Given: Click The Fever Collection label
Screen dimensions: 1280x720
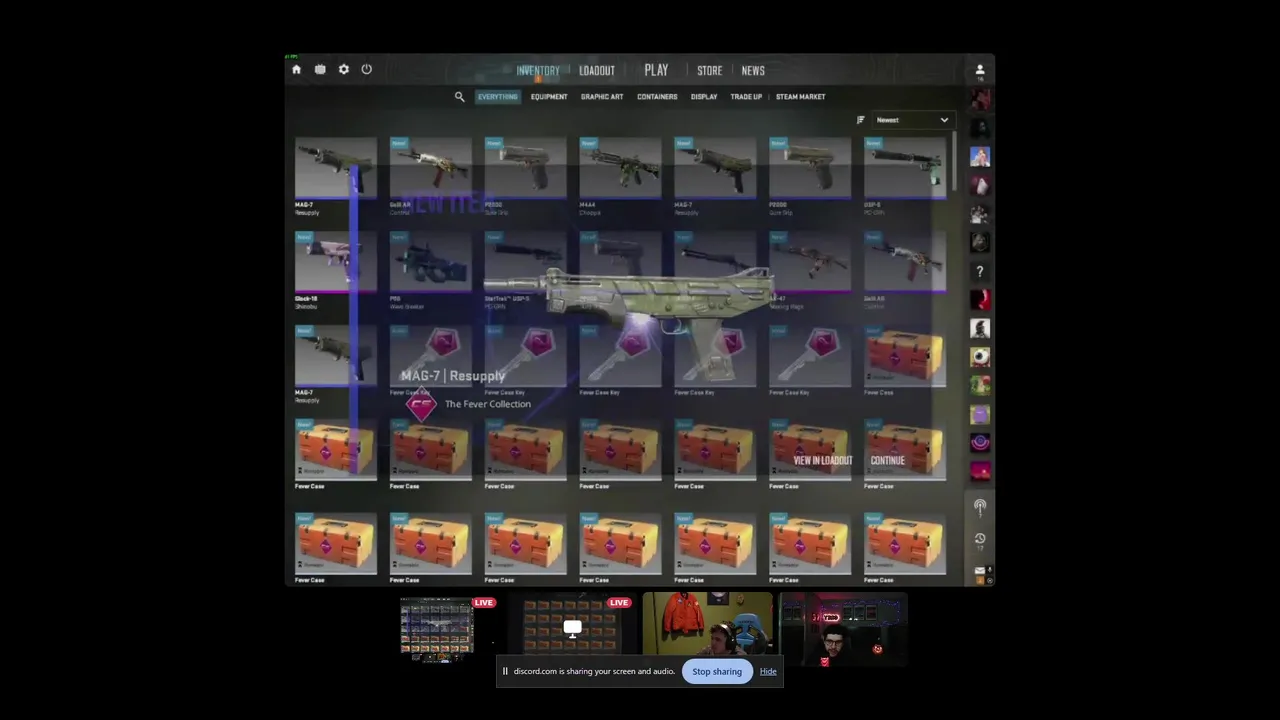Looking at the screenshot, I should tap(488, 404).
